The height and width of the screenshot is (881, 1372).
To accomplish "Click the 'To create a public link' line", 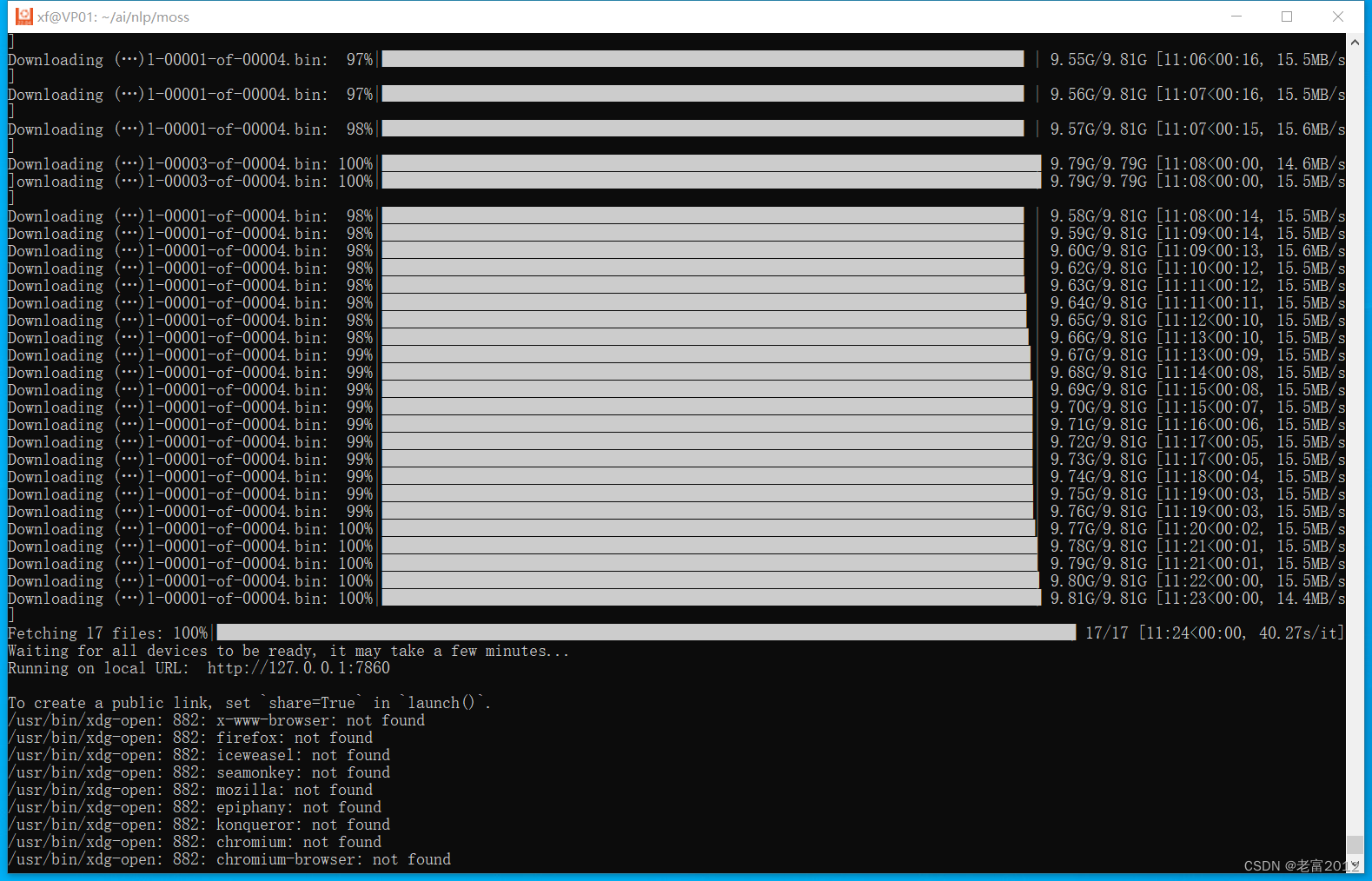I will coord(249,703).
